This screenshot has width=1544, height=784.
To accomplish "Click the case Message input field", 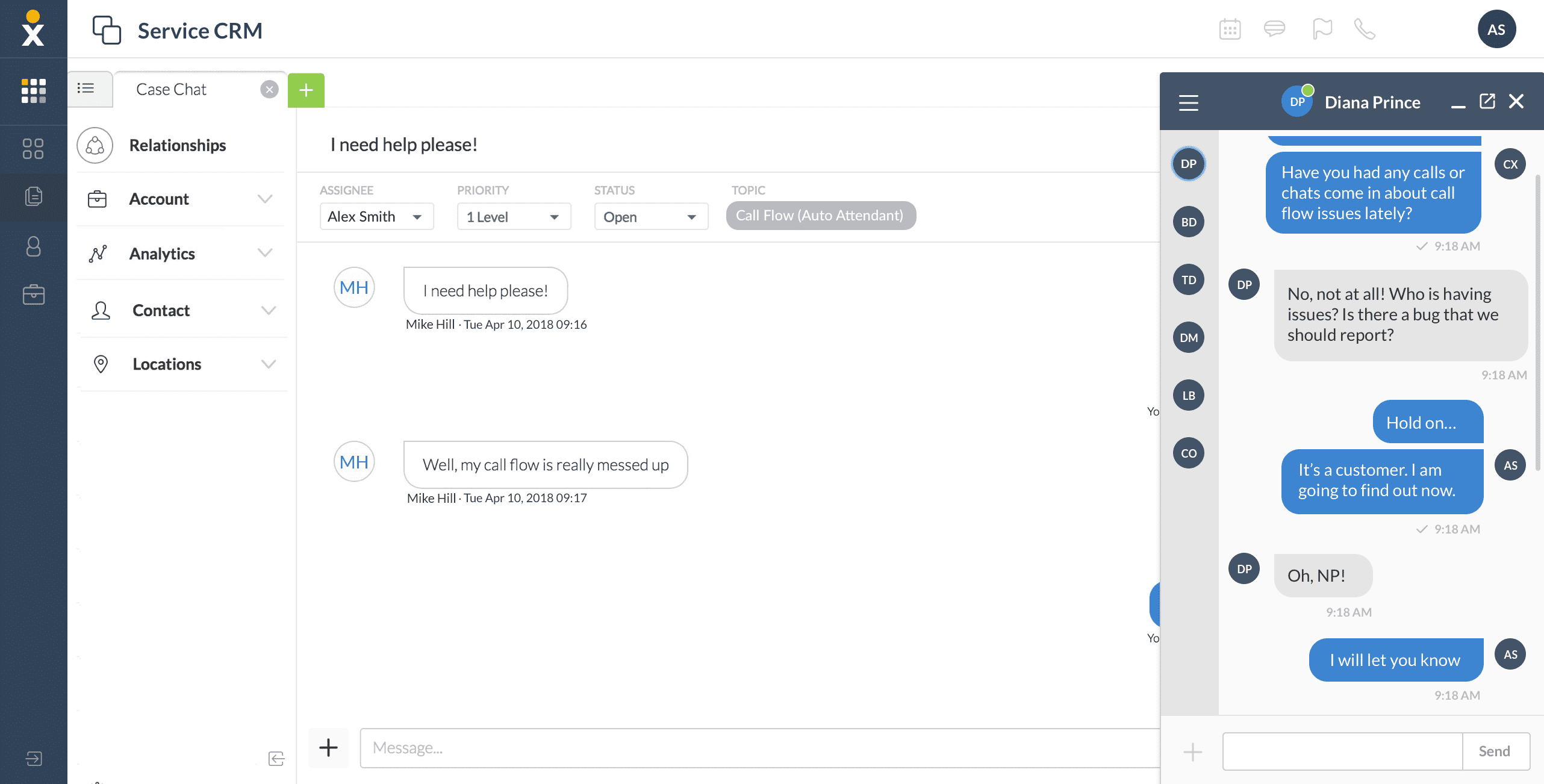I will coord(759,748).
